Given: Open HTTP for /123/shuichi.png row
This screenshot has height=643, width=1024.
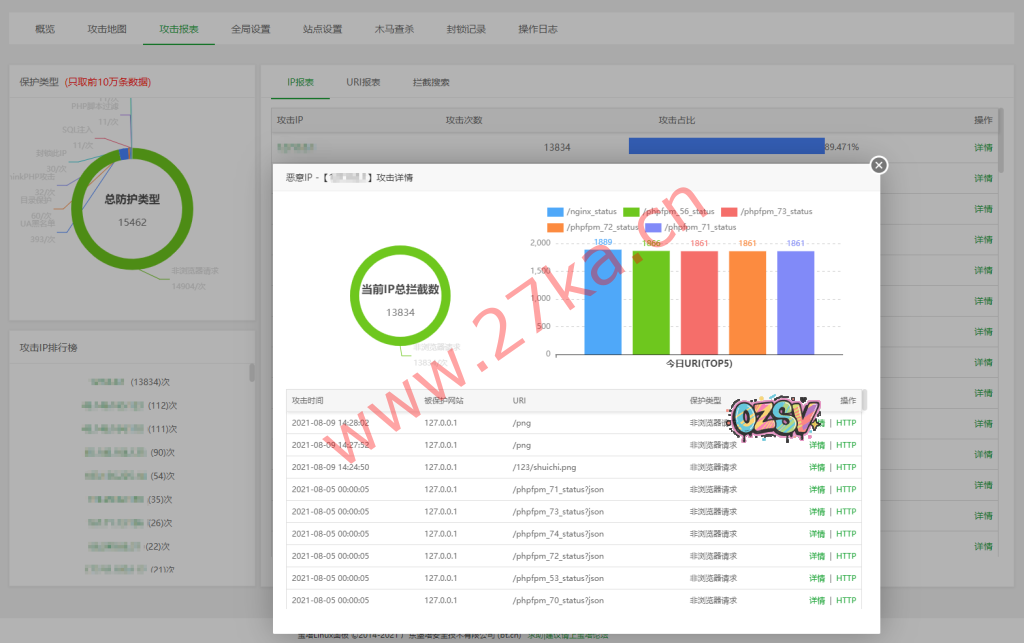Looking at the screenshot, I should (846, 467).
